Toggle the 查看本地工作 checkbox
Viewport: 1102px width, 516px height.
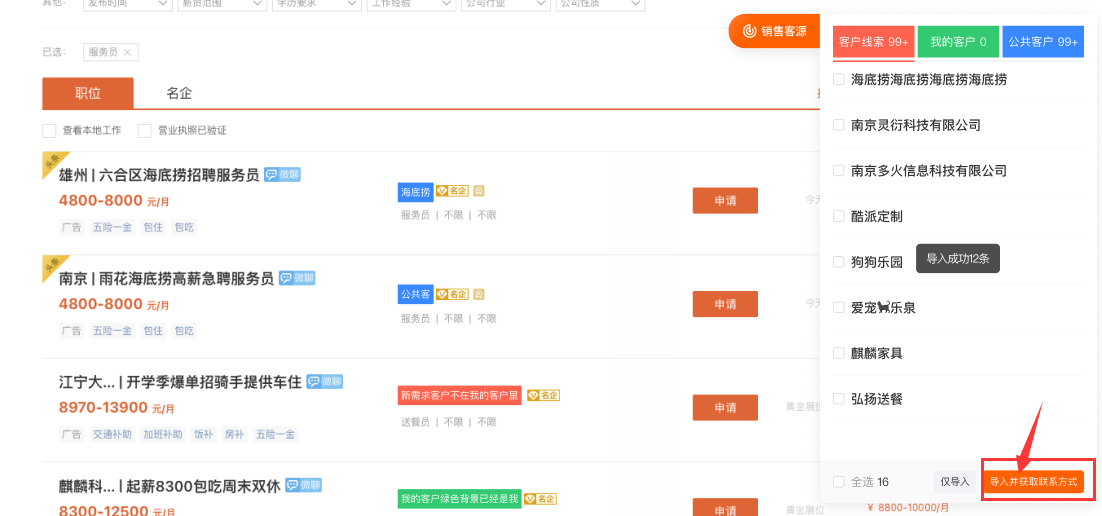click(48, 131)
